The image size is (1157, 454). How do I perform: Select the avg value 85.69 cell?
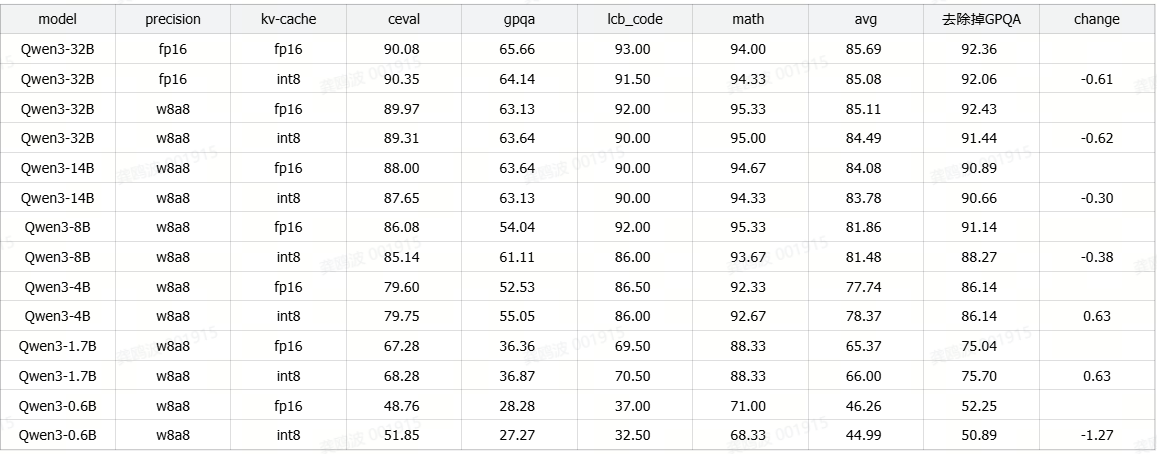[864, 49]
